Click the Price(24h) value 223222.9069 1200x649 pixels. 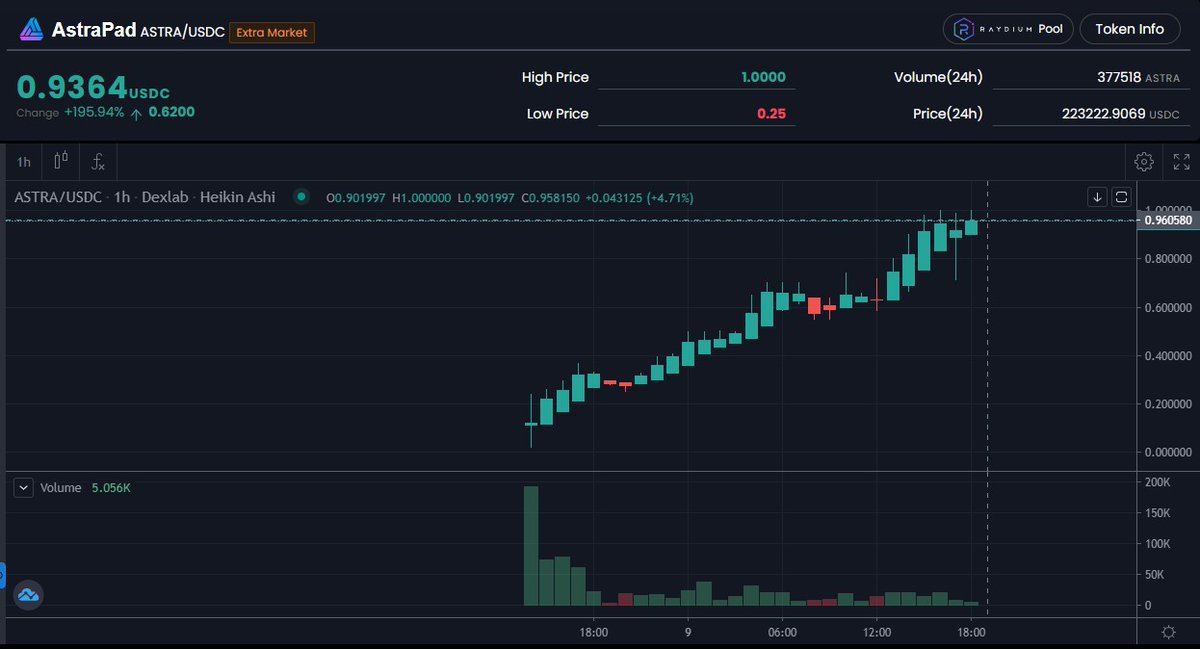coord(1103,113)
